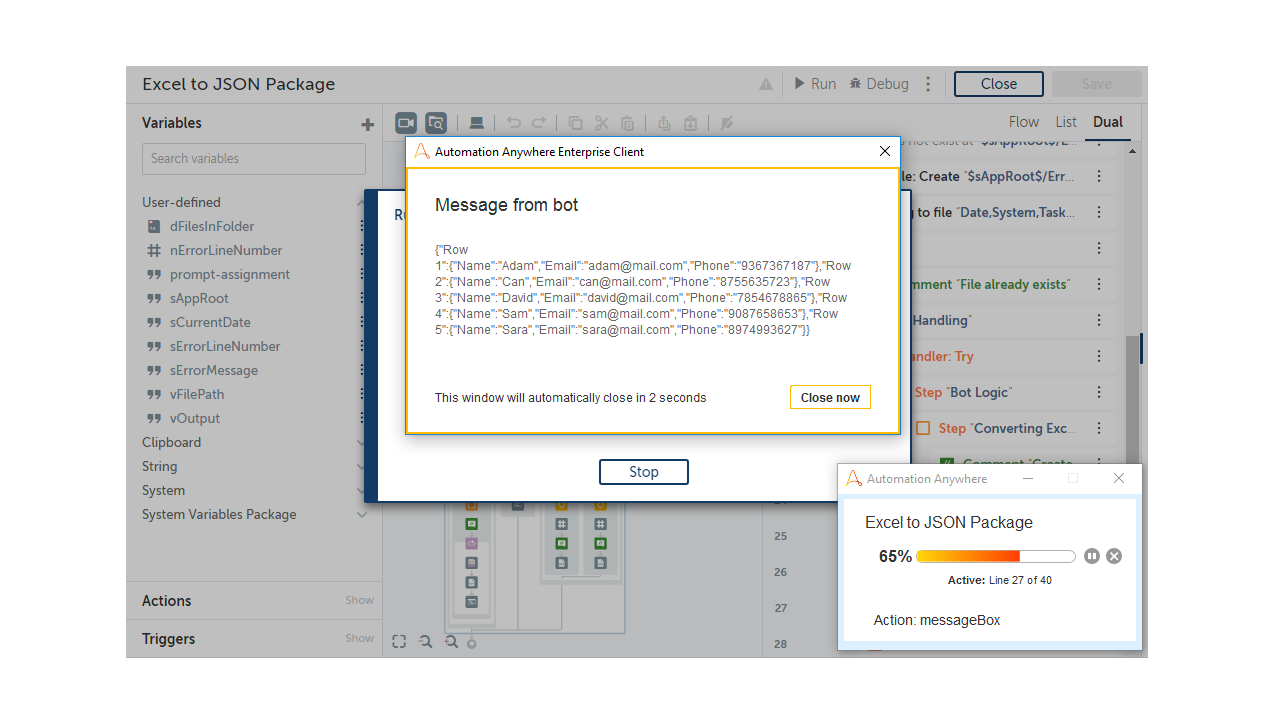Close the Automation Anywhere progress window

pos(1119,479)
